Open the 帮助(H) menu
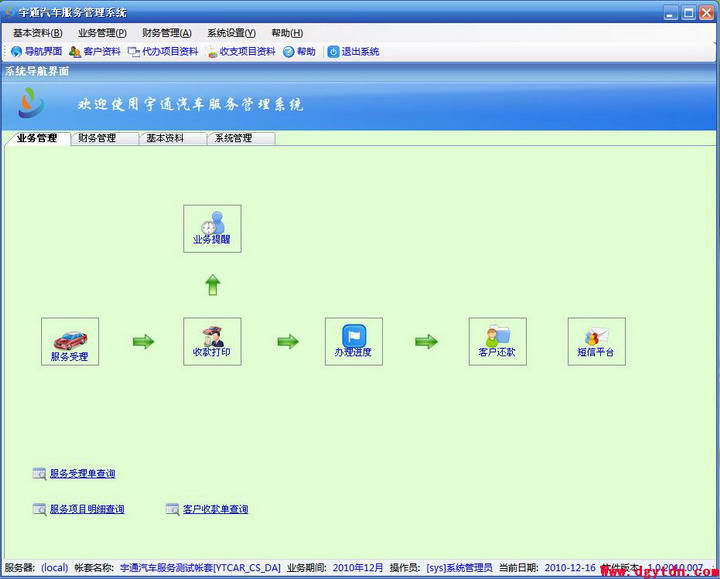The width and height of the screenshot is (720, 579). [x=287, y=33]
